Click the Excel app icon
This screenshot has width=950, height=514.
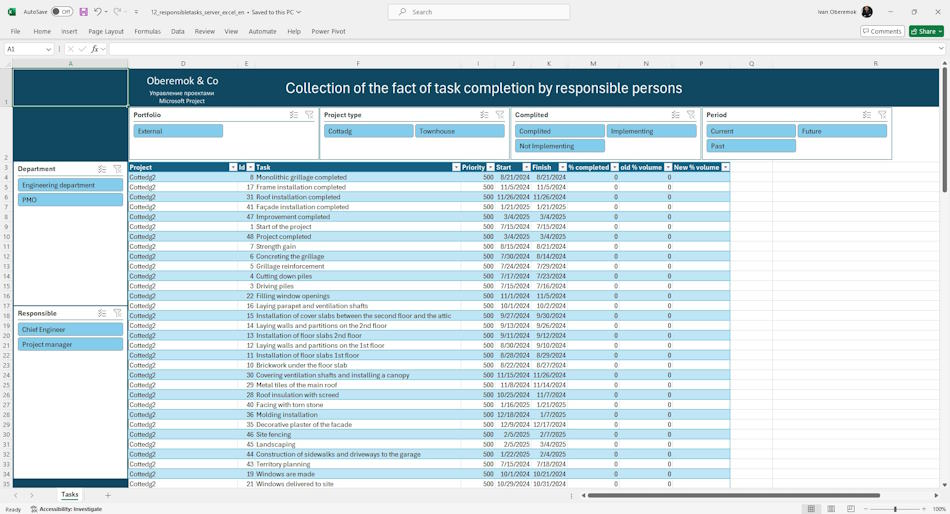(x=12, y=12)
